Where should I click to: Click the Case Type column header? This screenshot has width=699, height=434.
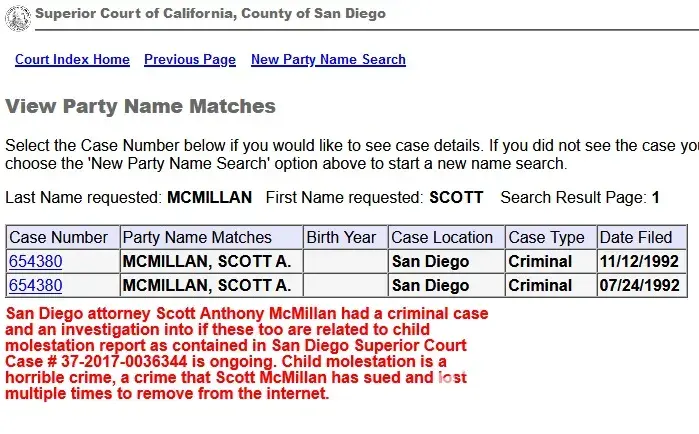[547, 238]
